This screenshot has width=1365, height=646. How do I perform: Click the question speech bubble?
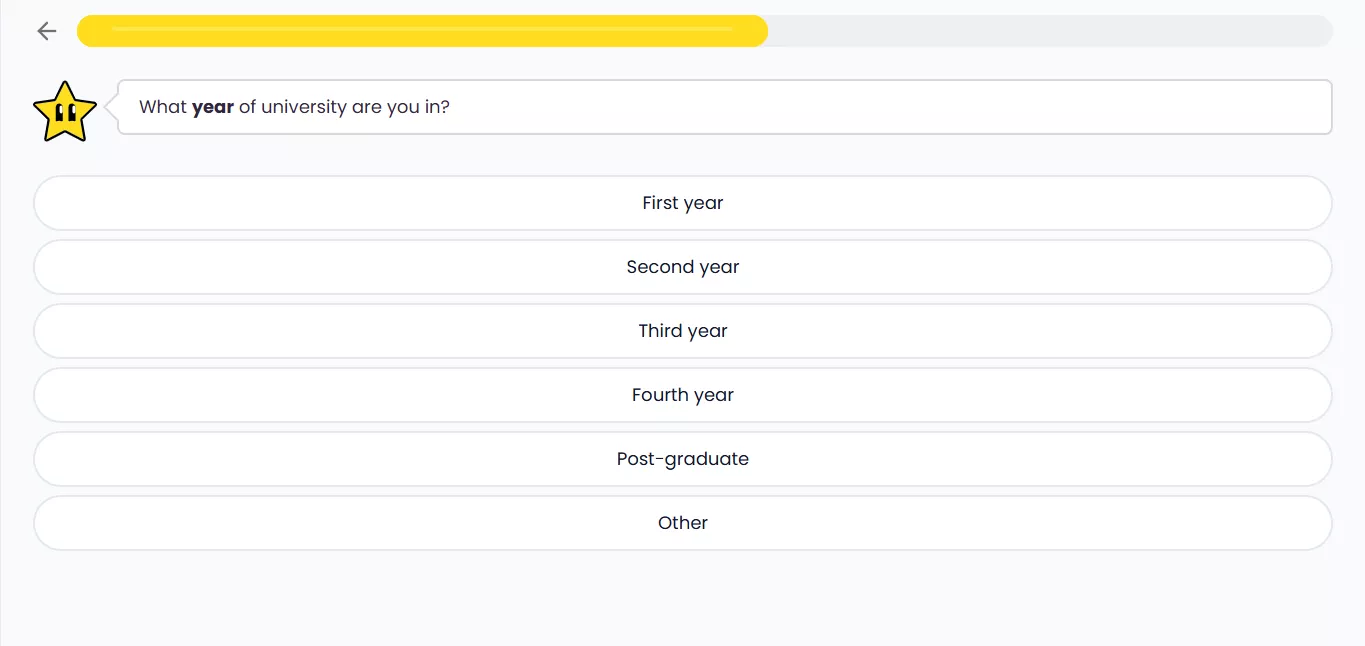(x=800, y=107)
